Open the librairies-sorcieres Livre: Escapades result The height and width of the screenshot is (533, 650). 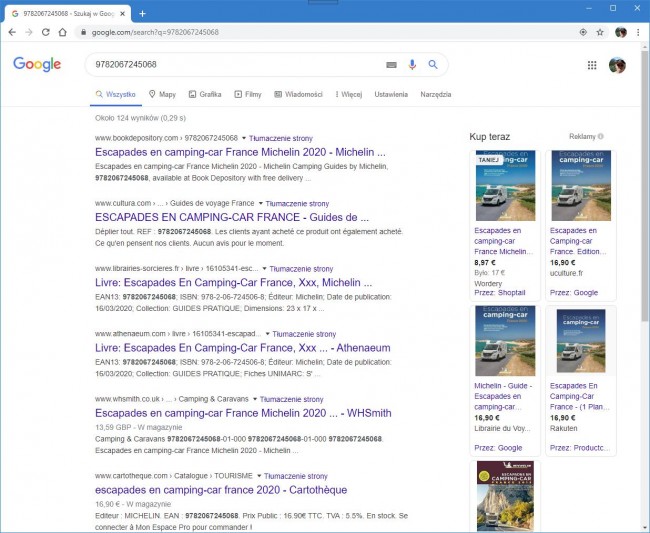(233, 283)
